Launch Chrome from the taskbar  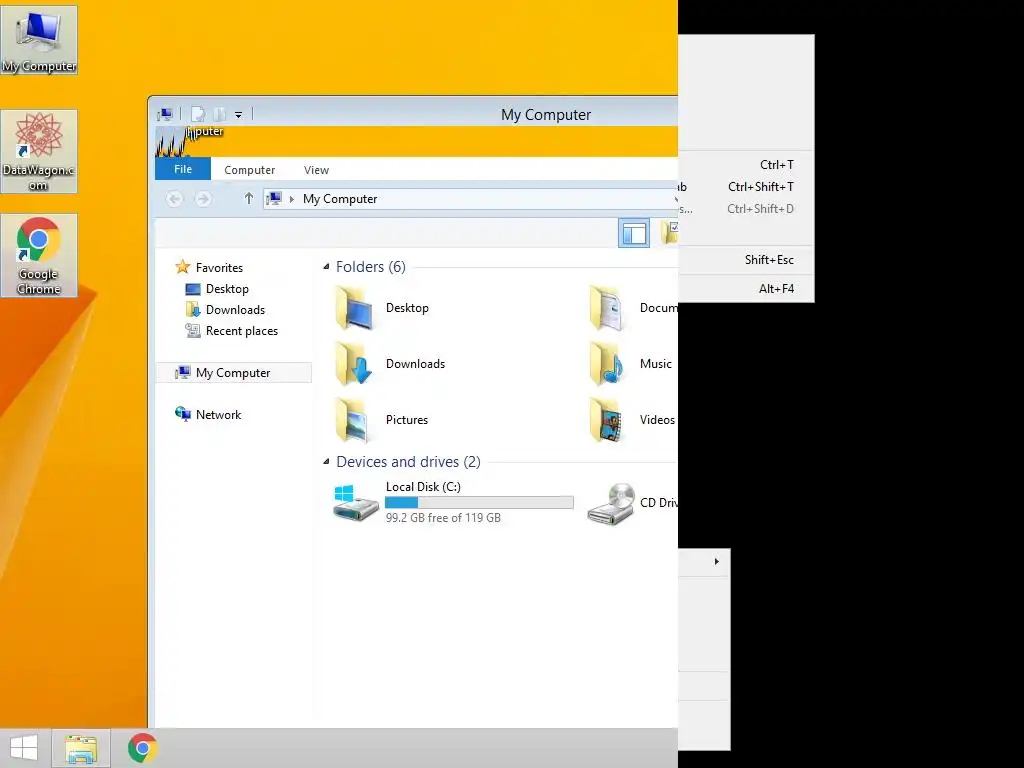(142, 748)
